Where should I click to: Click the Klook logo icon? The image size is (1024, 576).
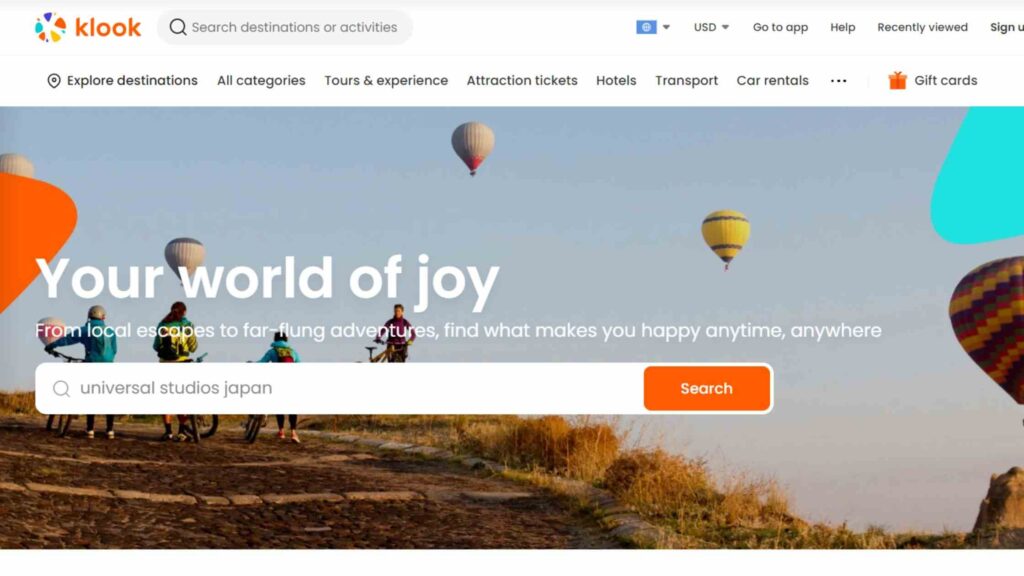(x=50, y=27)
